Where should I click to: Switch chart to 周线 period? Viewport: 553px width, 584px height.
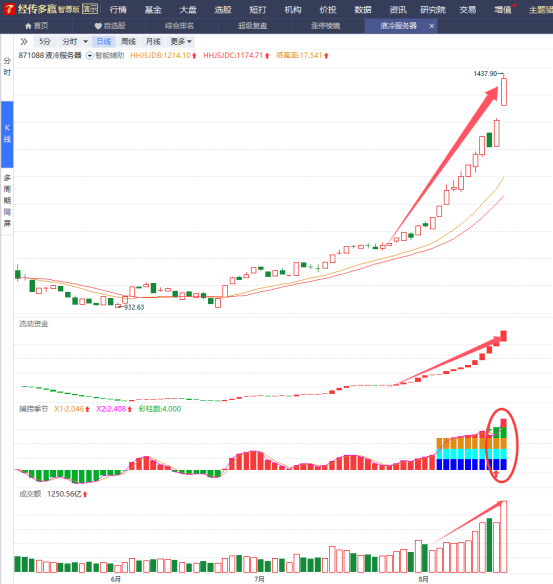pyautogui.click(x=128, y=42)
